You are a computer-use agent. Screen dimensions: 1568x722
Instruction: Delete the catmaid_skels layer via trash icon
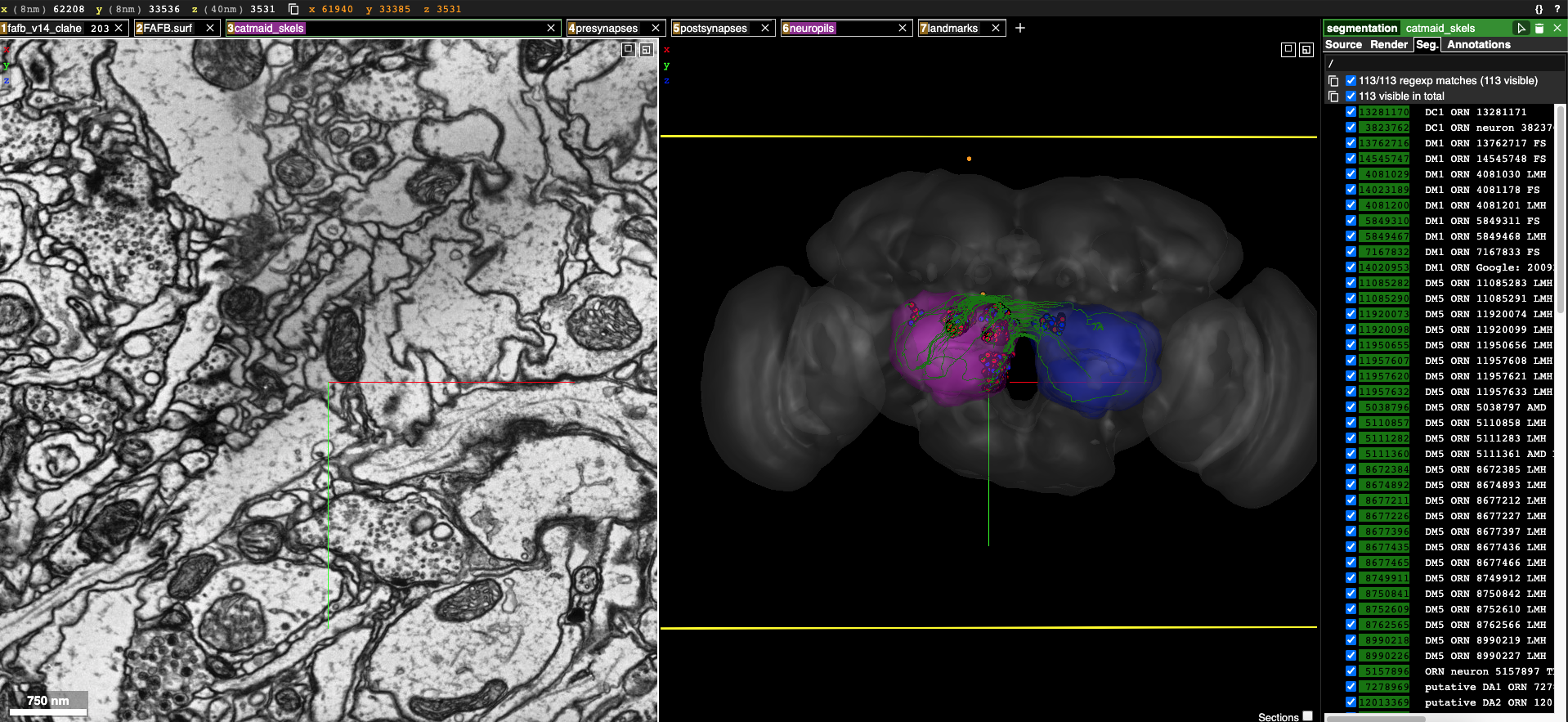pyautogui.click(x=1539, y=28)
